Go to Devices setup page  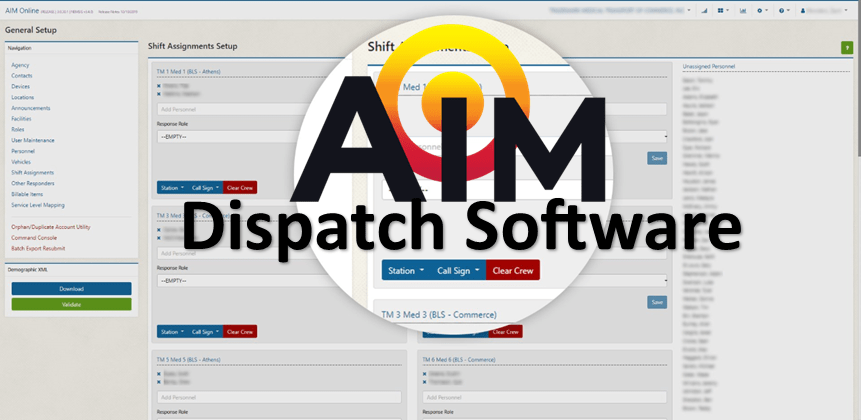point(21,86)
